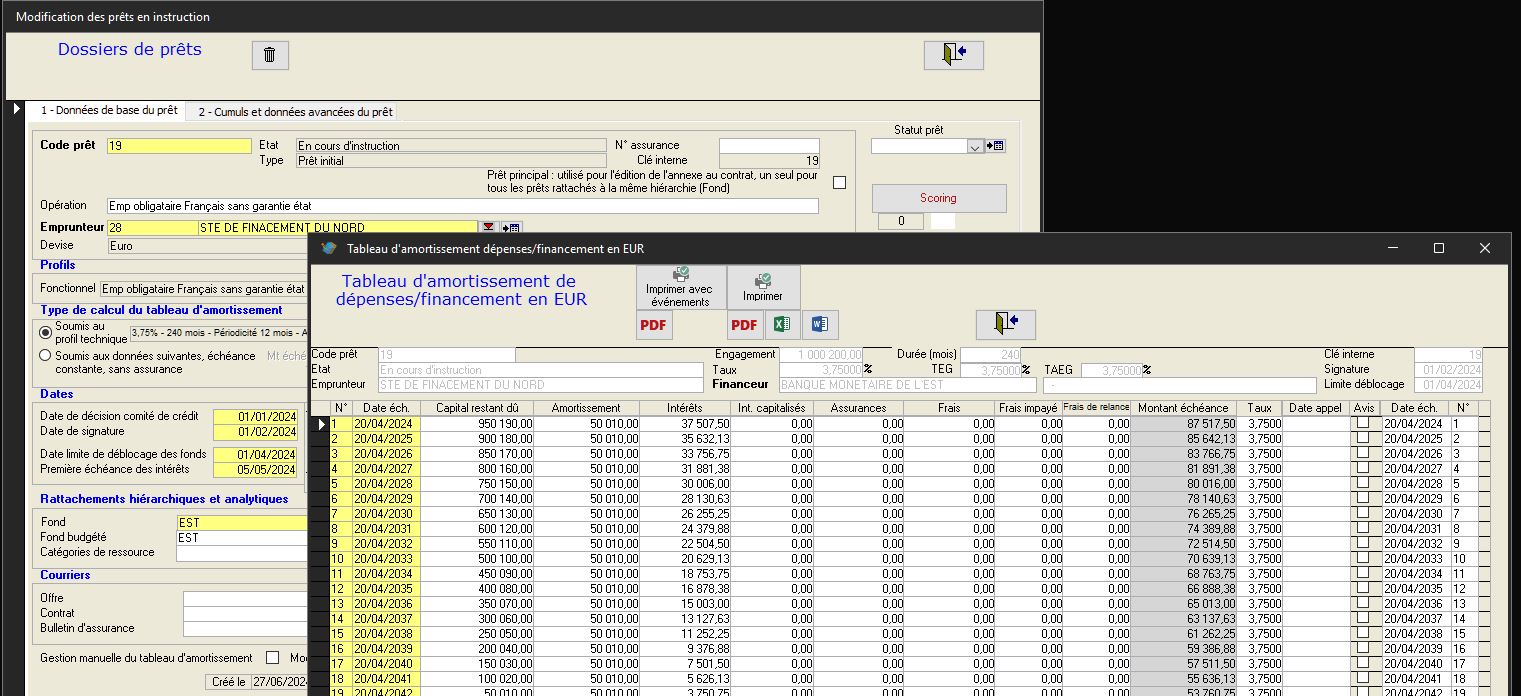The image size is (1521, 696).
Task: Export amortization table to Word
Action: (x=820, y=325)
